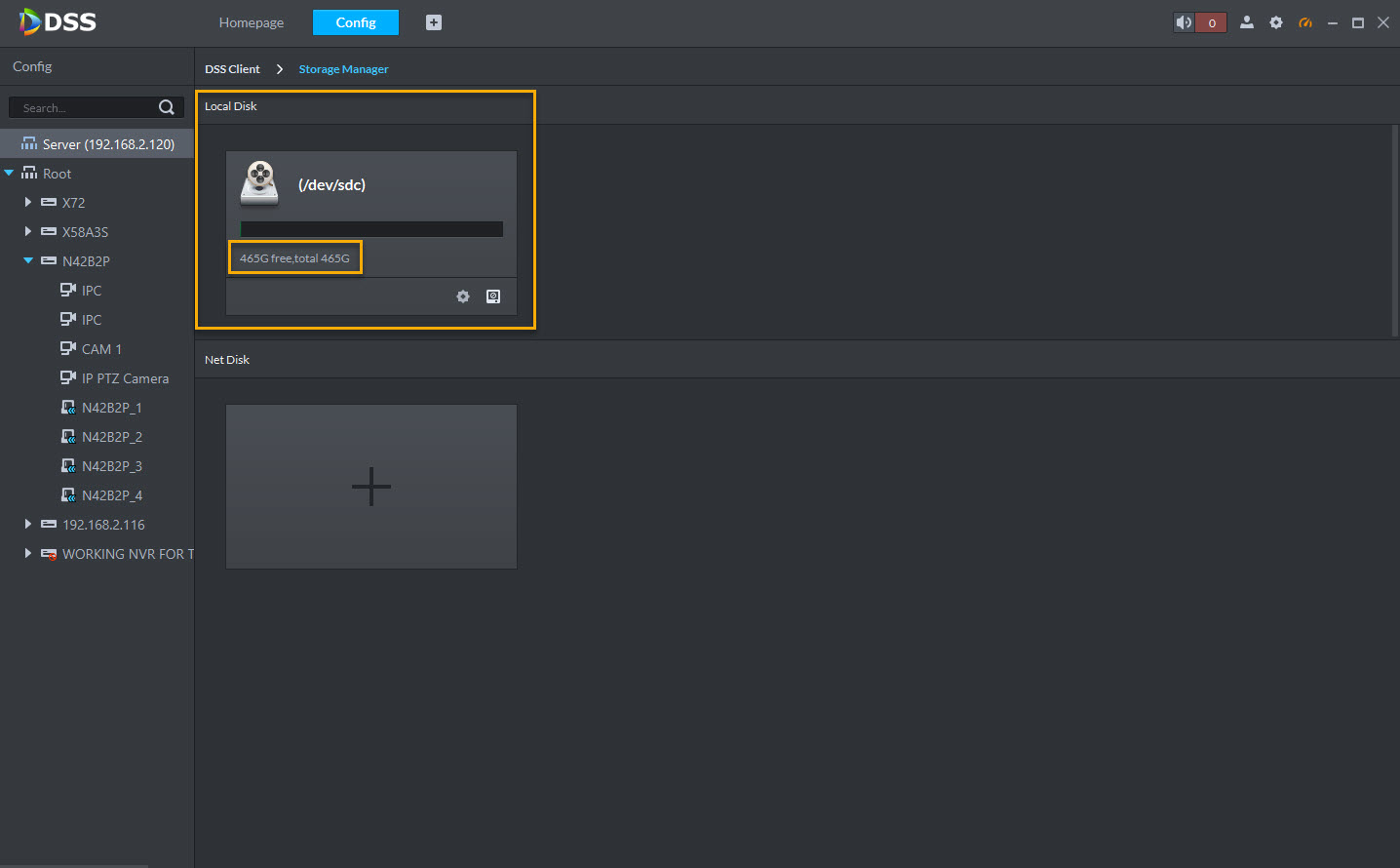The image size is (1400, 868).
Task: Add a new tab with plus icon
Action: tap(434, 22)
